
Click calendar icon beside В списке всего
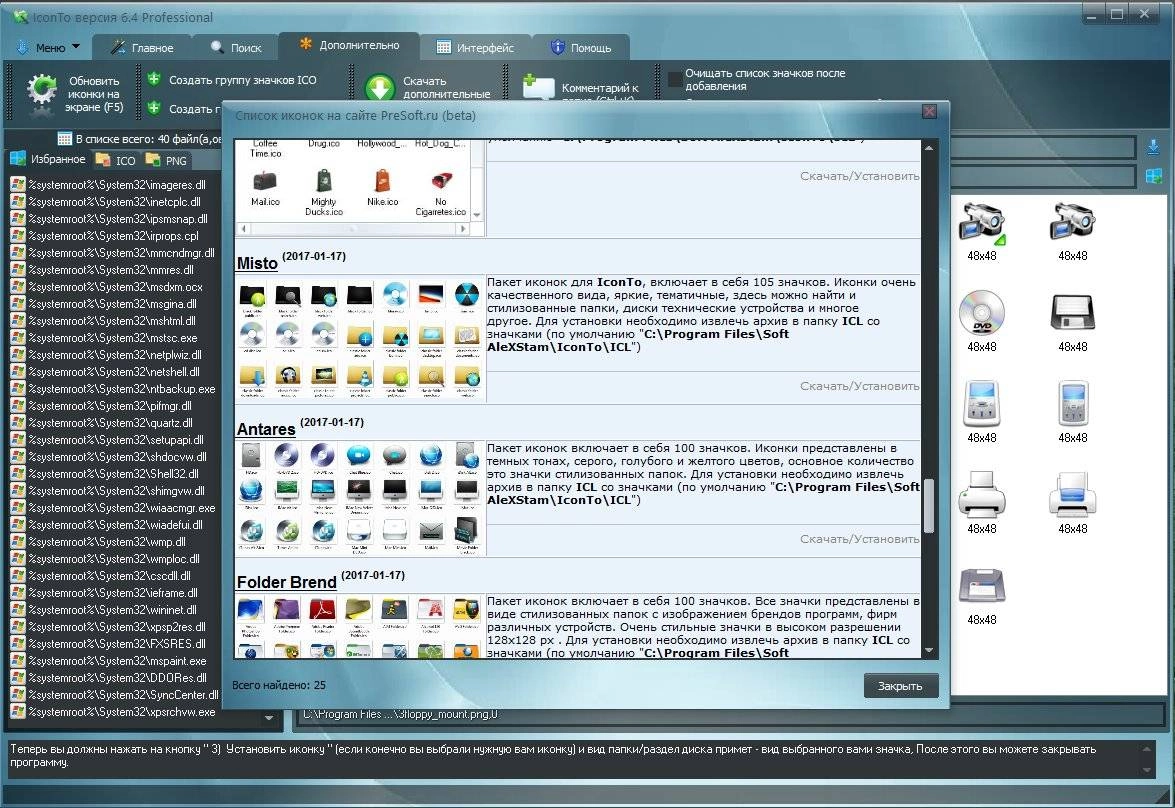64,139
